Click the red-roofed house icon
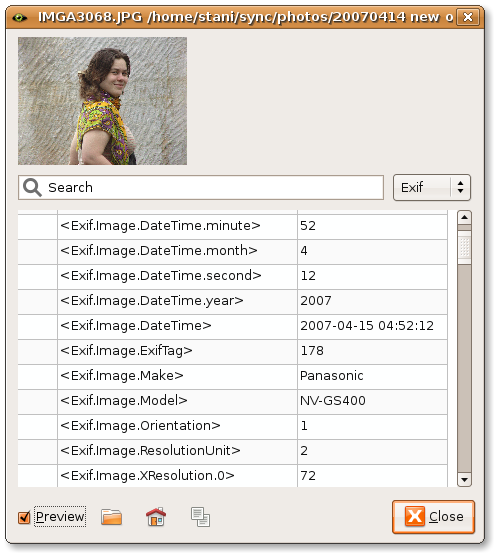The image size is (494, 553). click(x=156, y=517)
